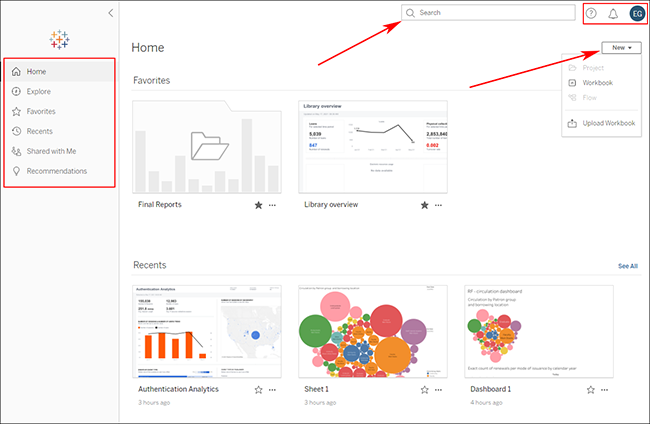Click the Recents section heading
Viewport: 650px width, 424px height.
click(150, 265)
